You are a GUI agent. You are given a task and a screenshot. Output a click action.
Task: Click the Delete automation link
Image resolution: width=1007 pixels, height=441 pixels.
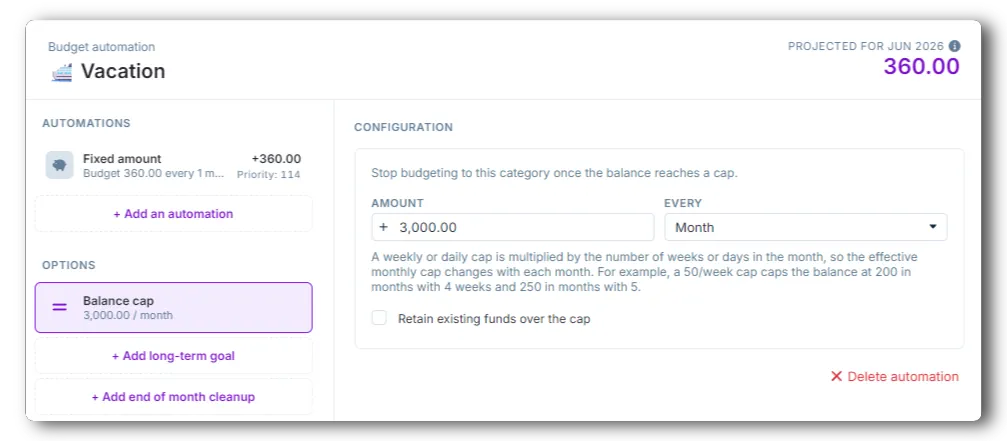(895, 377)
